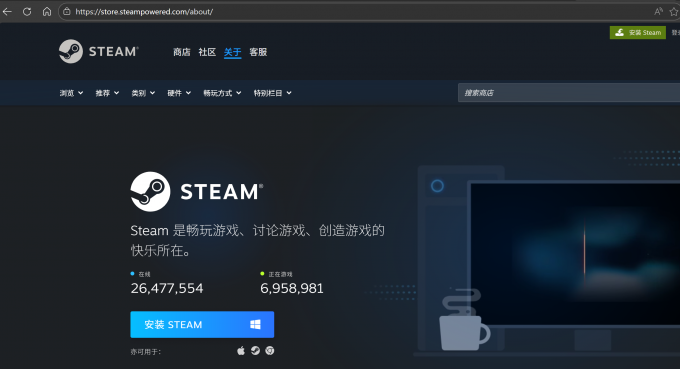Add page to favorites with star icon

[674, 12]
